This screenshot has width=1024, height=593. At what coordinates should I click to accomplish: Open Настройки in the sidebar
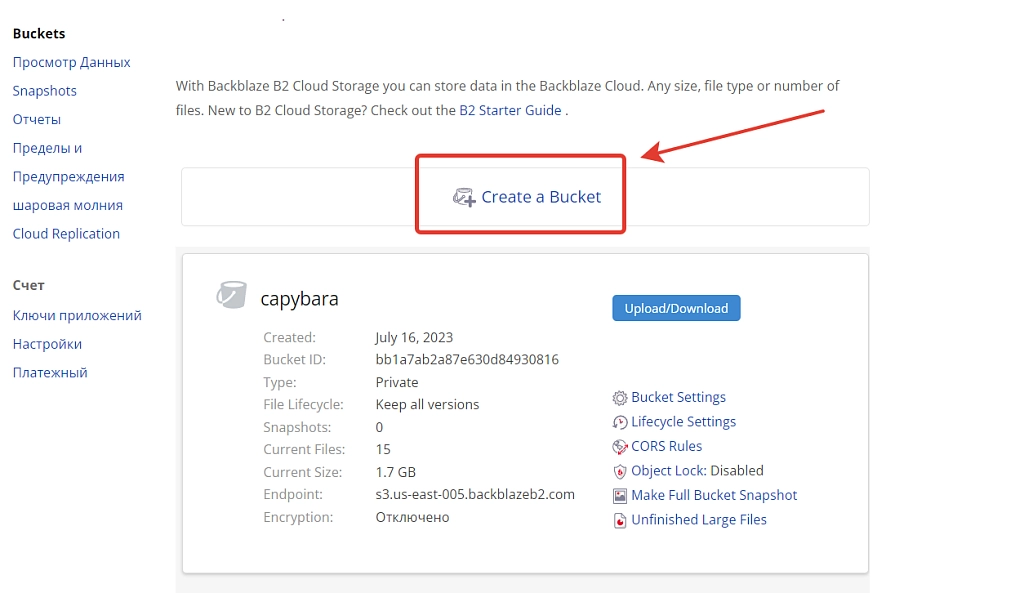point(48,344)
